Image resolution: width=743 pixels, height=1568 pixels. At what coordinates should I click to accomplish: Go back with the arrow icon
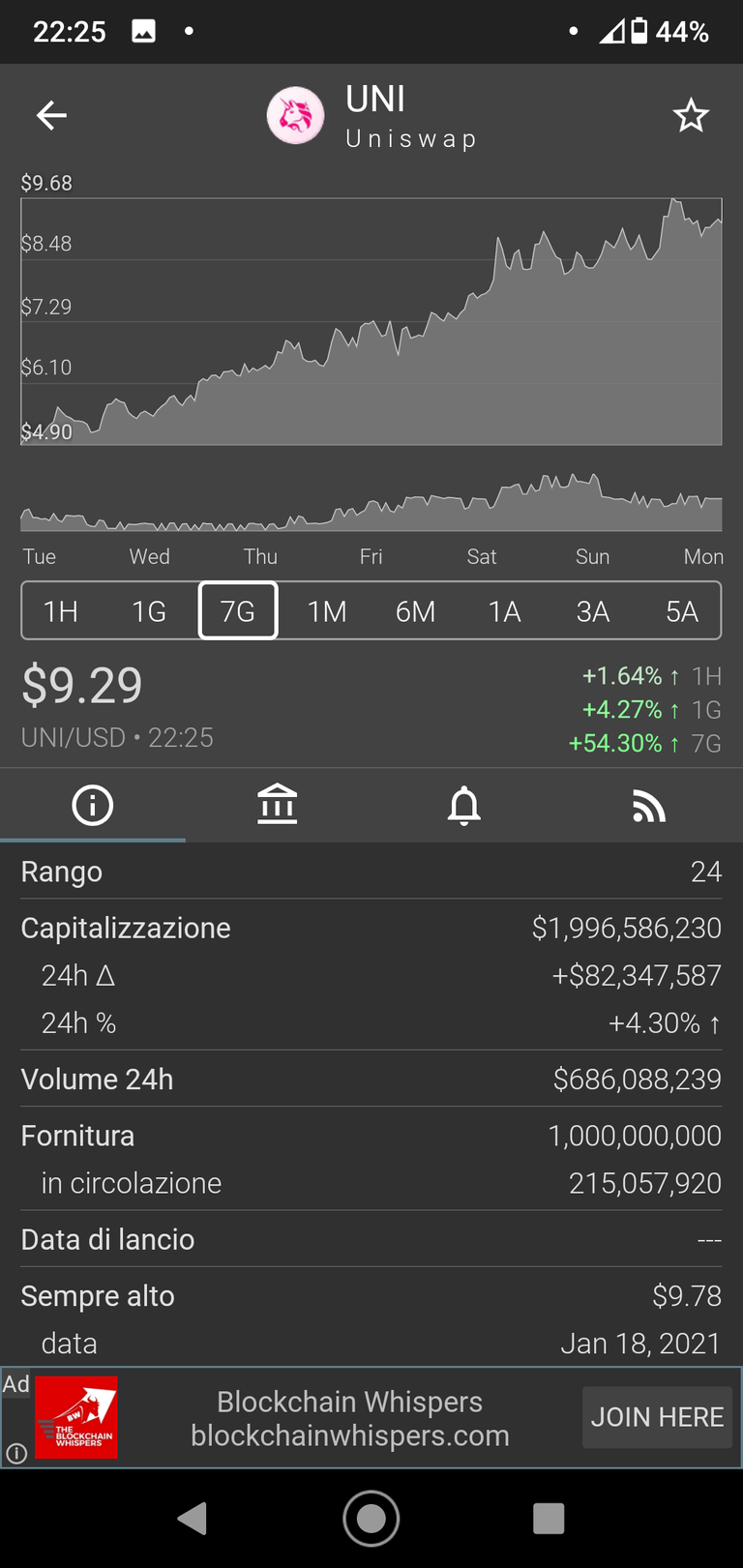point(51,116)
